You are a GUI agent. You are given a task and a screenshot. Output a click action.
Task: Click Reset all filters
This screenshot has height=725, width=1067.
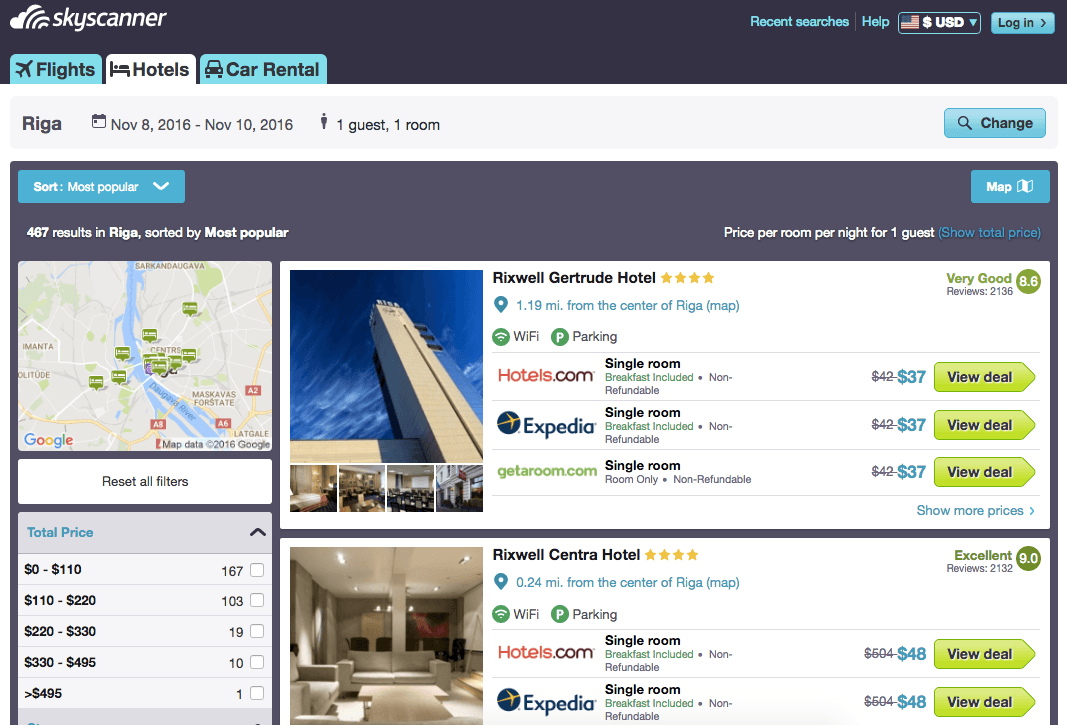pyautogui.click(x=145, y=481)
